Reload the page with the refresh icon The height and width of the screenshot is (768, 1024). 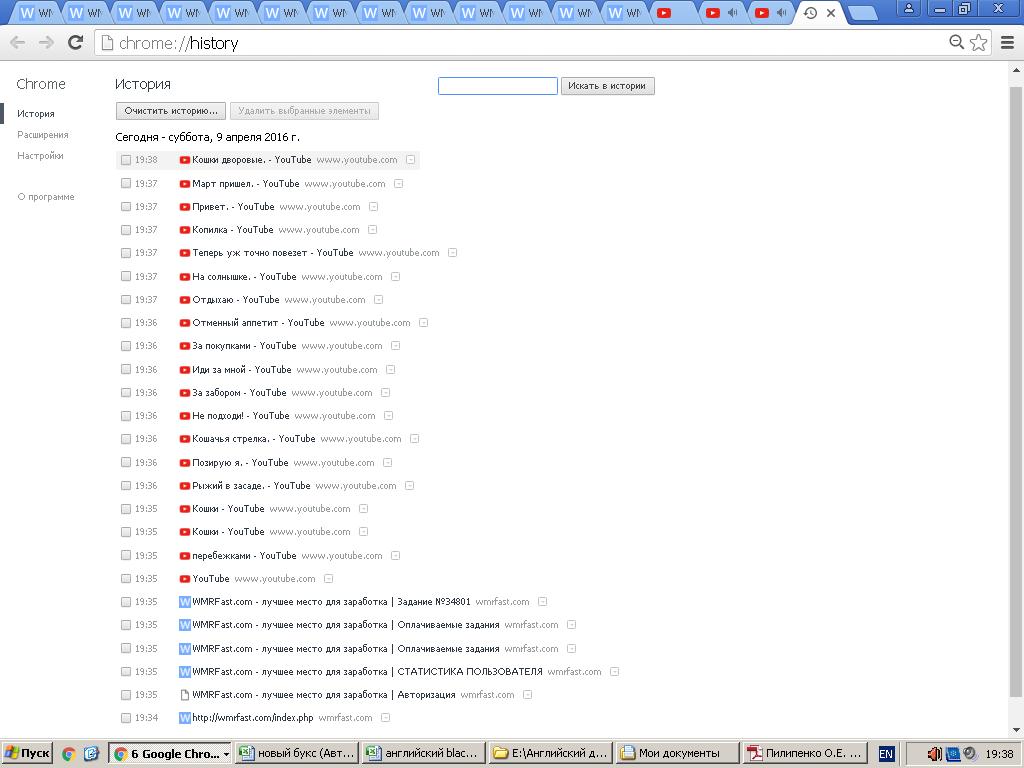click(x=76, y=42)
